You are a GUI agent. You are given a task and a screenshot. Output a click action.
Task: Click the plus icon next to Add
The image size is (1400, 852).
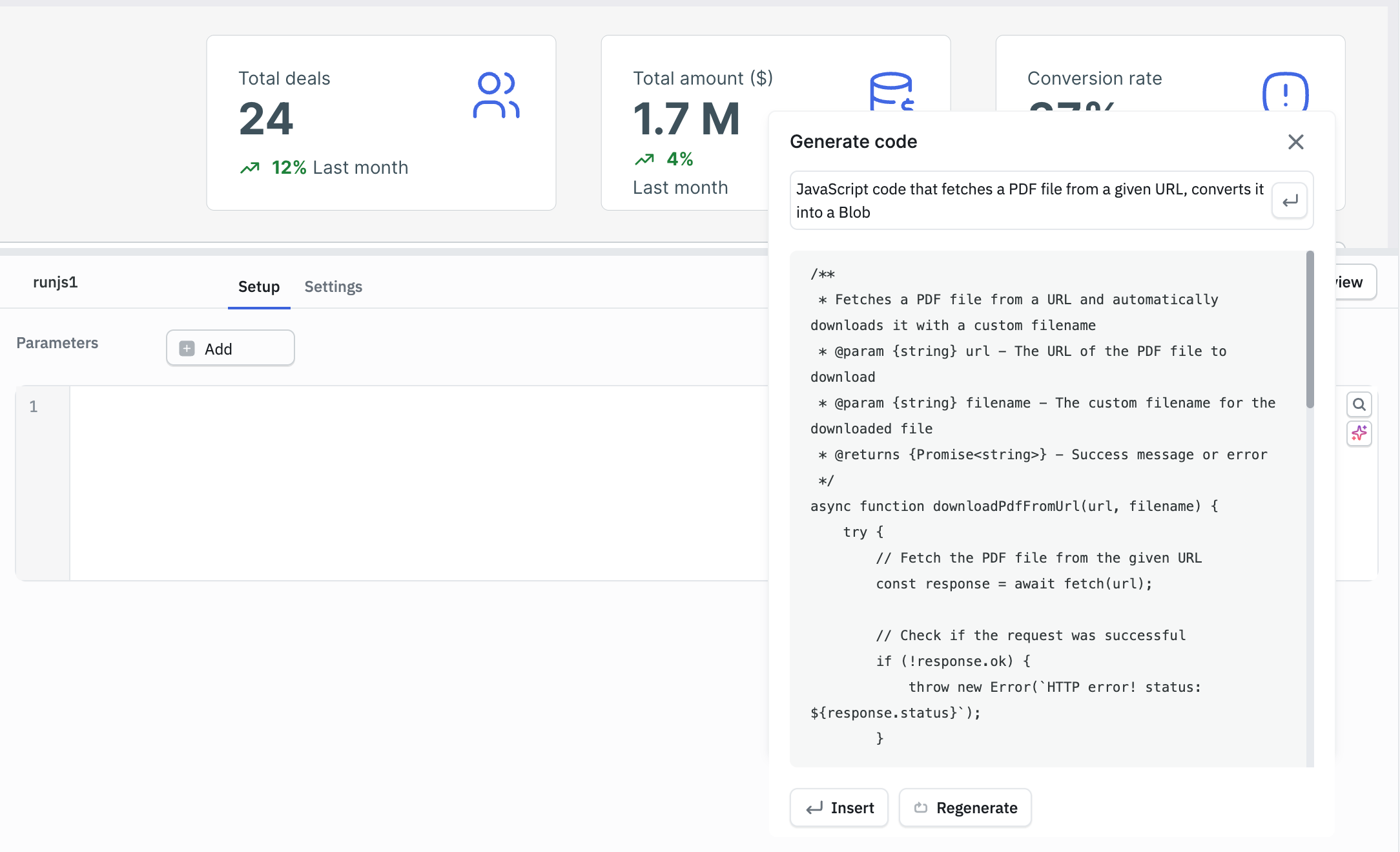pos(187,348)
